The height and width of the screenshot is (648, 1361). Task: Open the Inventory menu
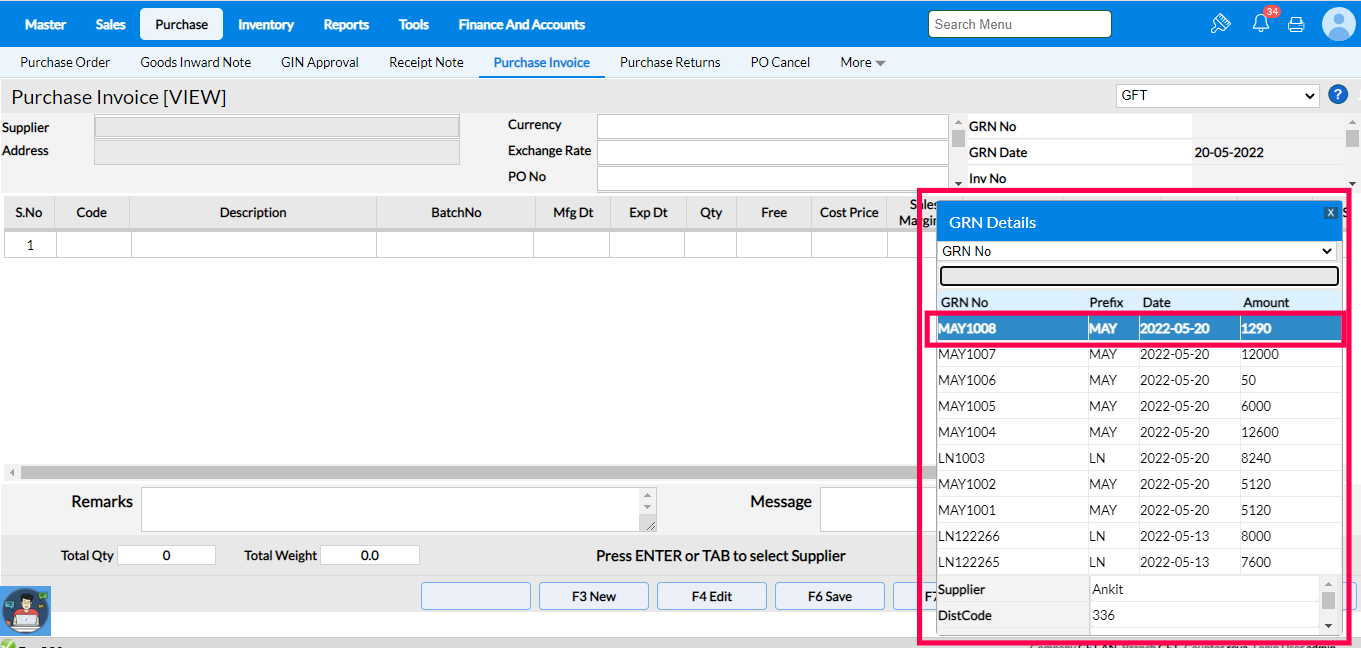pos(266,24)
